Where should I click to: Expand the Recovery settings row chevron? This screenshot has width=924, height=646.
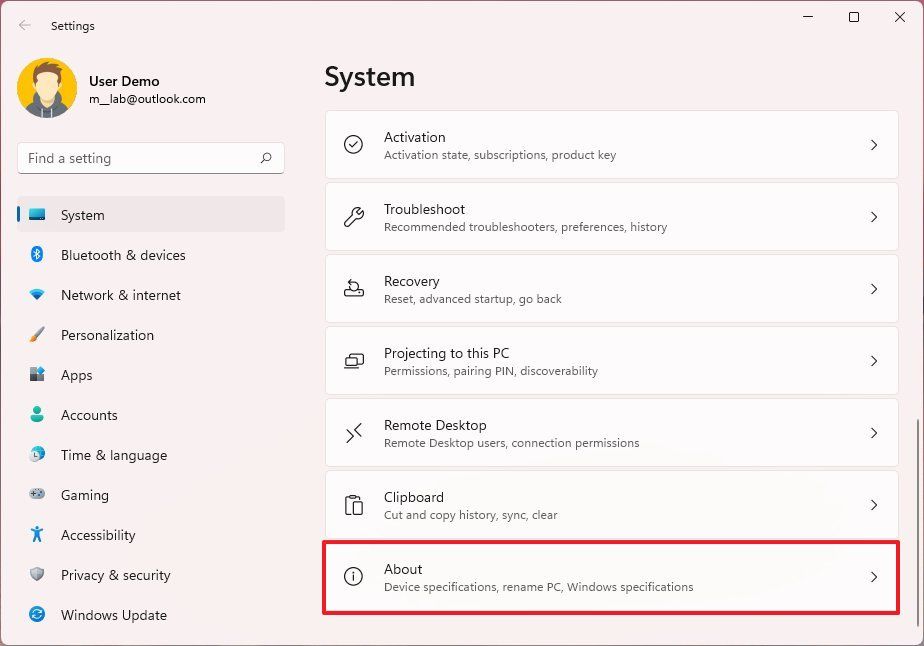[874, 289]
